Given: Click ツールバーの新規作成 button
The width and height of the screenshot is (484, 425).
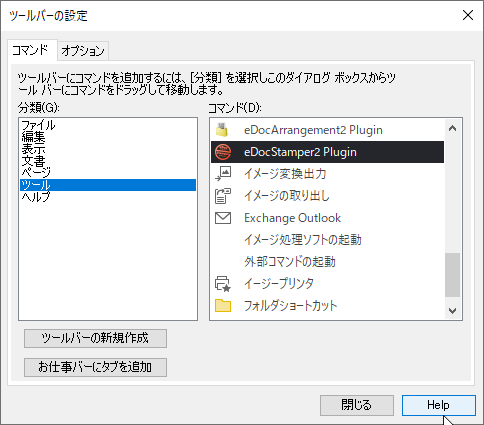Looking at the screenshot, I should point(95,338).
